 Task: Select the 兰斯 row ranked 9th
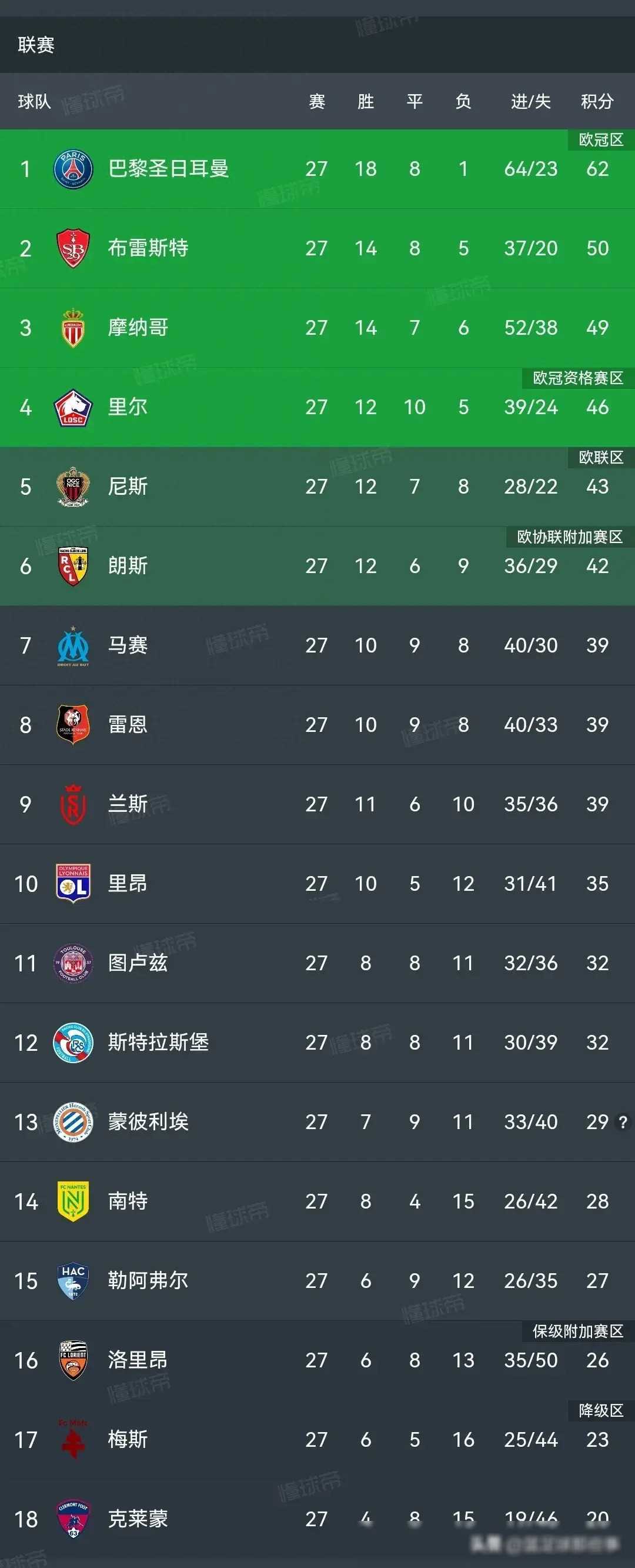pos(317,804)
